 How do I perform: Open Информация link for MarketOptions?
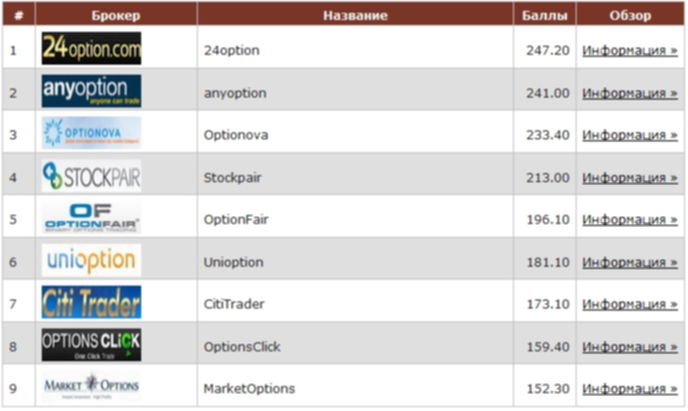(x=630, y=389)
